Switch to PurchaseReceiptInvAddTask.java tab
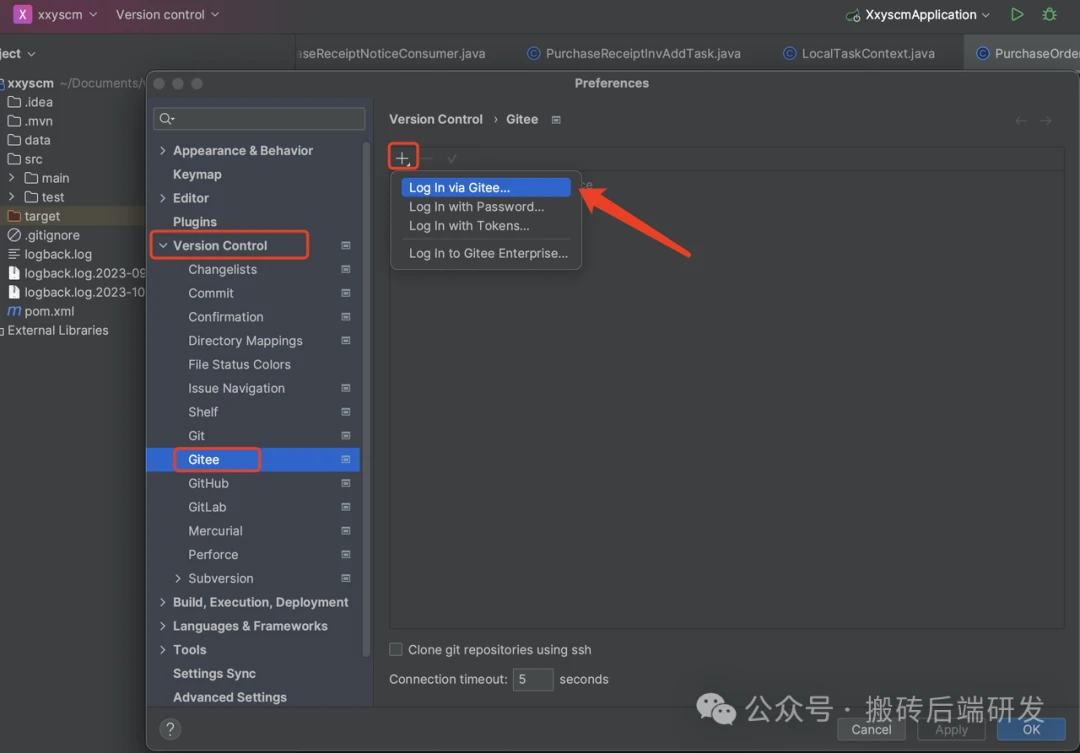This screenshot has width=1080, height=753. click(x=634, y=53)
